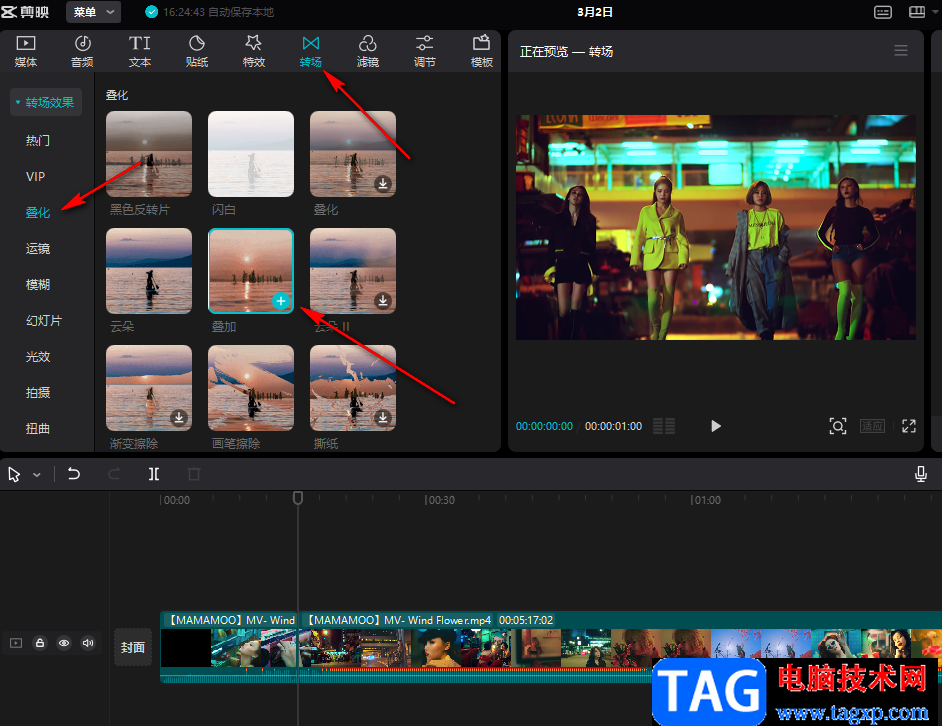942x726 pixels.
Task: Select the 幻灯片 transition category
Action: [x=44, y=321]
